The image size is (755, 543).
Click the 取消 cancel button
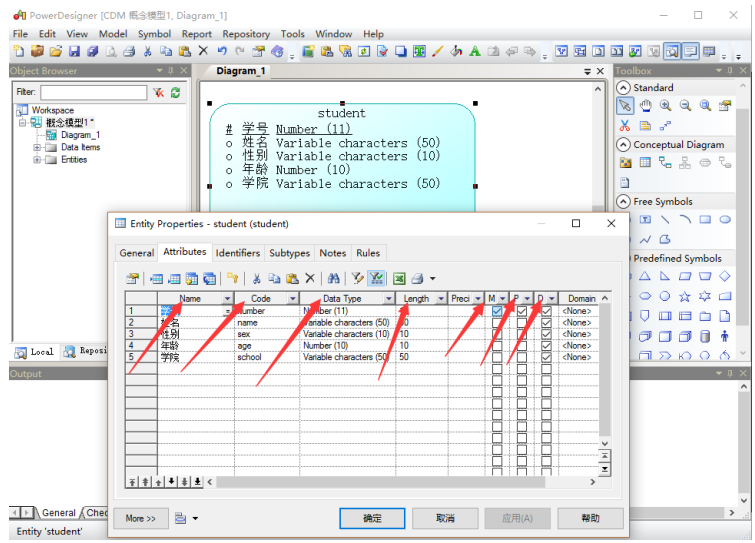445,518
